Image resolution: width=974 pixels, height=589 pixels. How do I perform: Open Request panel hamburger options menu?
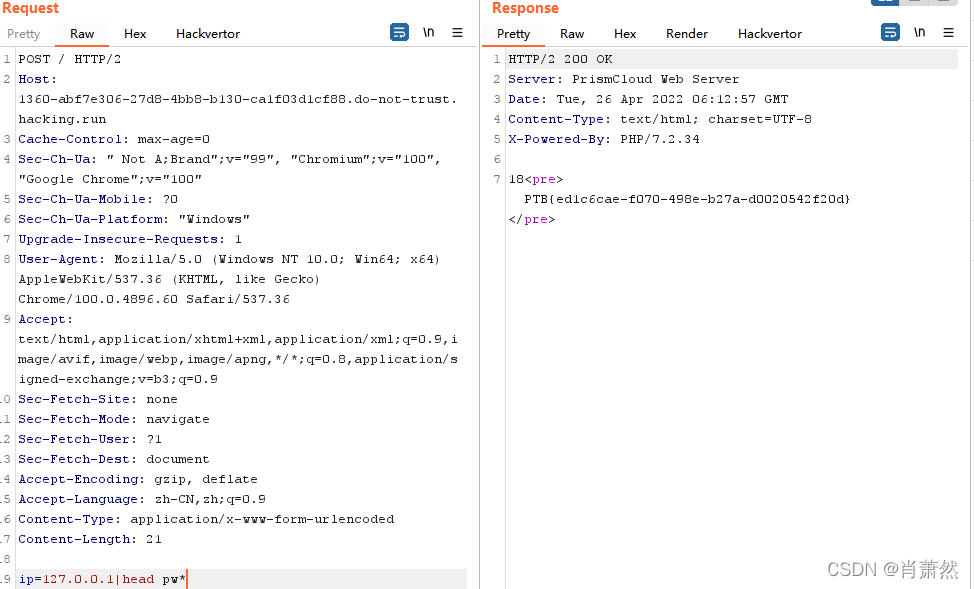(457, 32)
